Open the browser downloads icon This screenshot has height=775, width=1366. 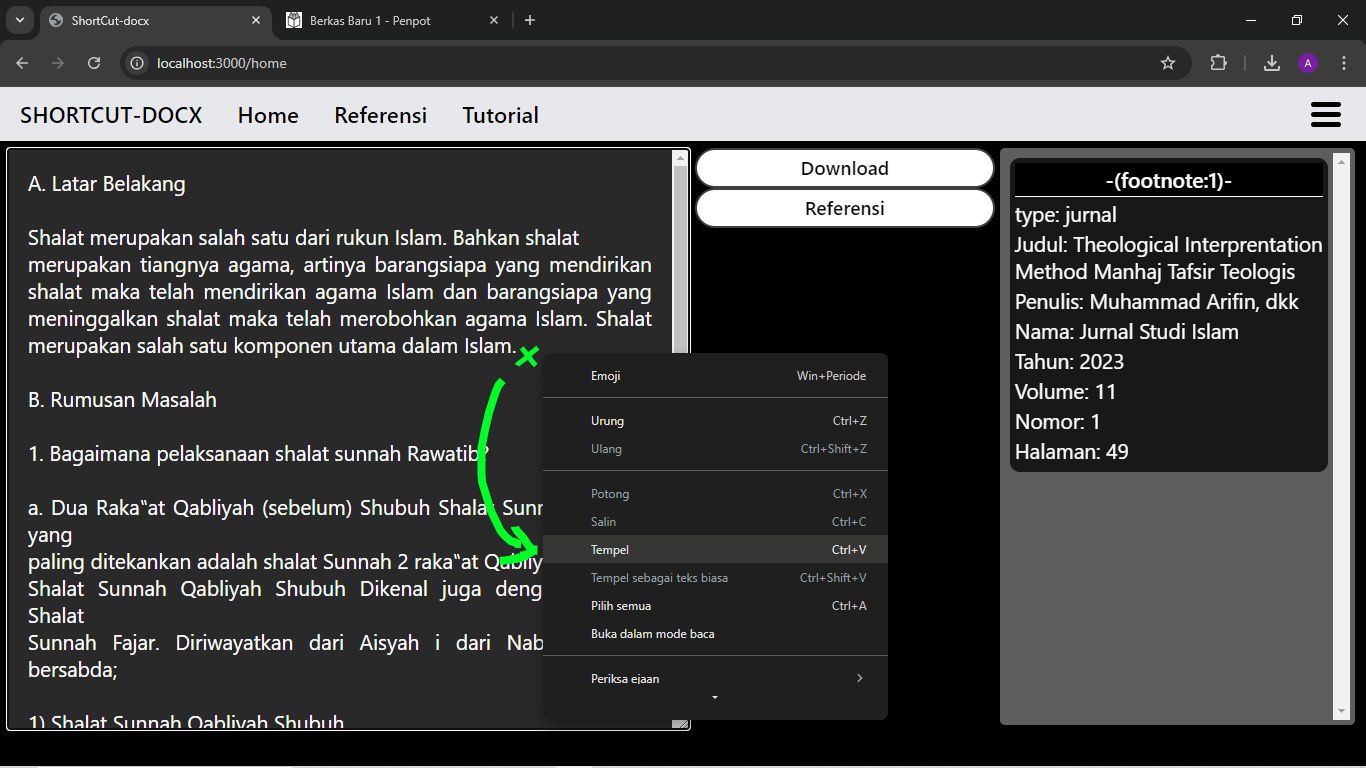click(1272, 63)
